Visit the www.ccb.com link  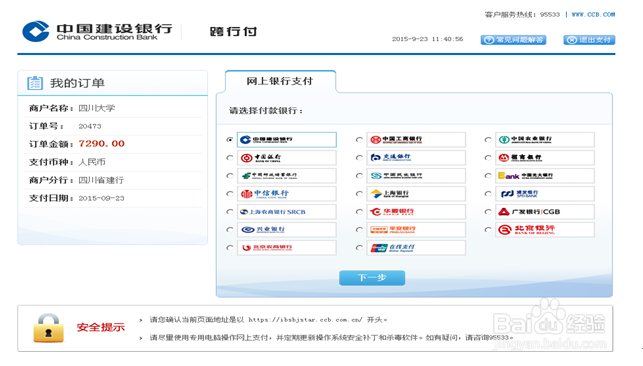tap(593, 14)
